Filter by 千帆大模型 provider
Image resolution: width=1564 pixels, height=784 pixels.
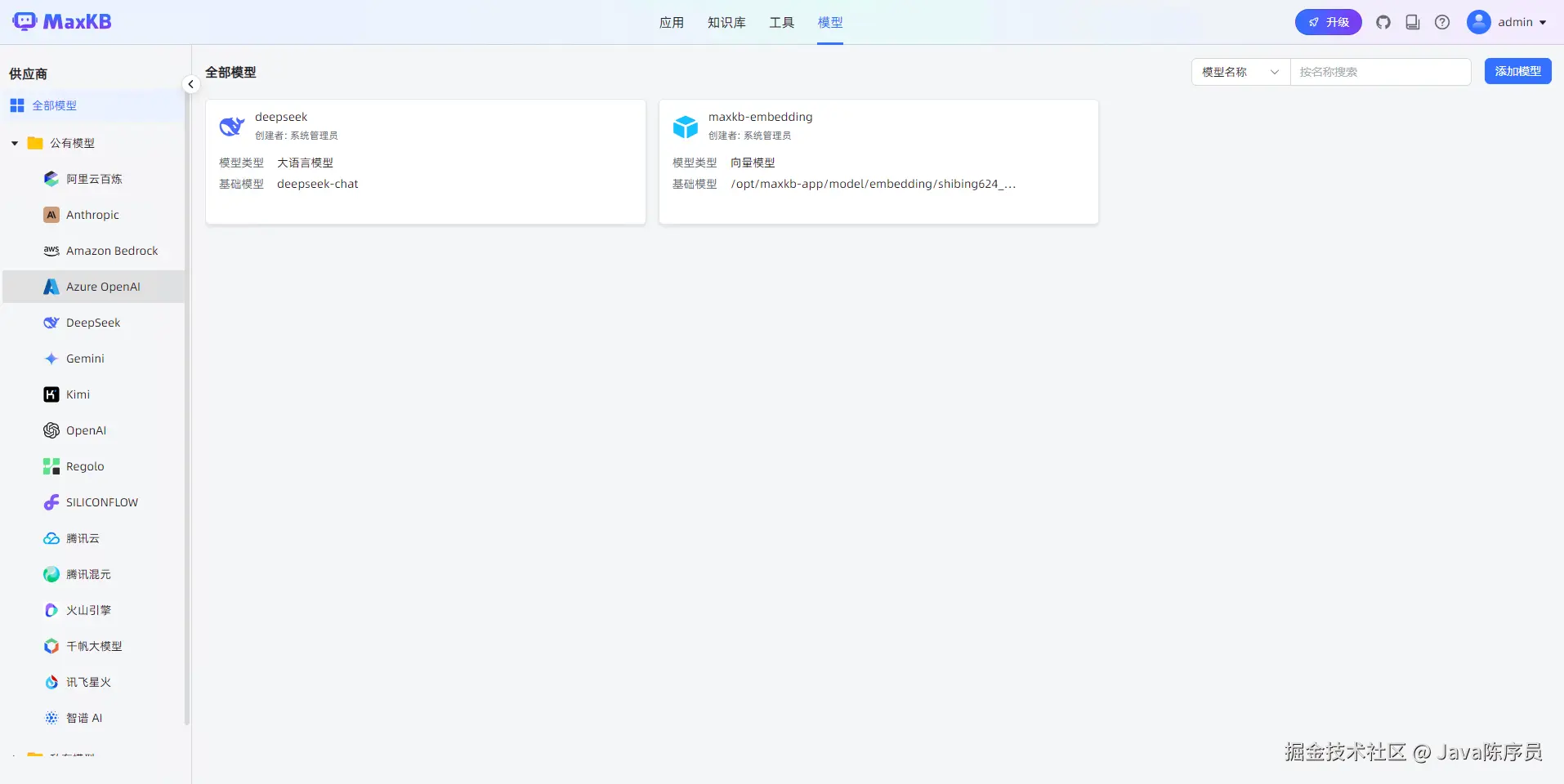95,646
